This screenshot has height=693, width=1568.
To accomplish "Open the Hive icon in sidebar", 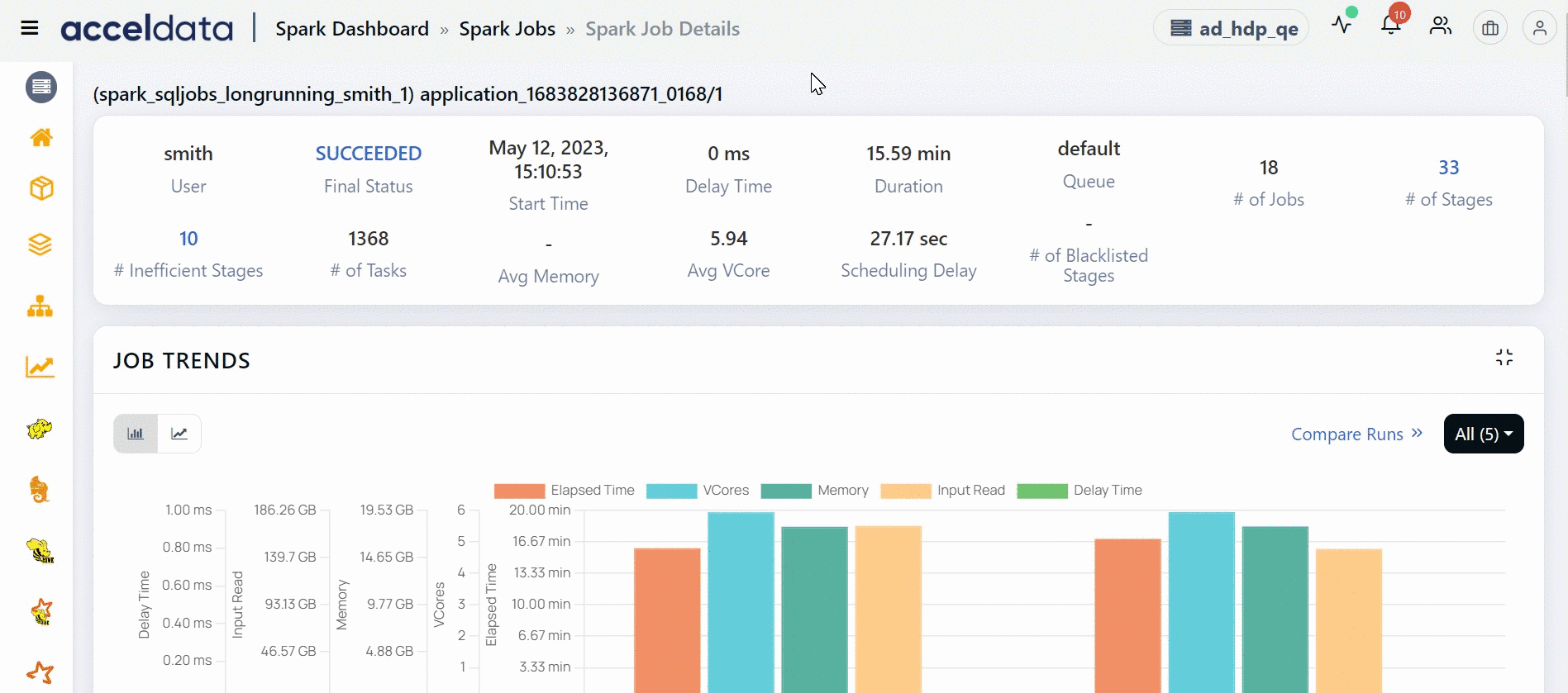I will click(41, 551).
